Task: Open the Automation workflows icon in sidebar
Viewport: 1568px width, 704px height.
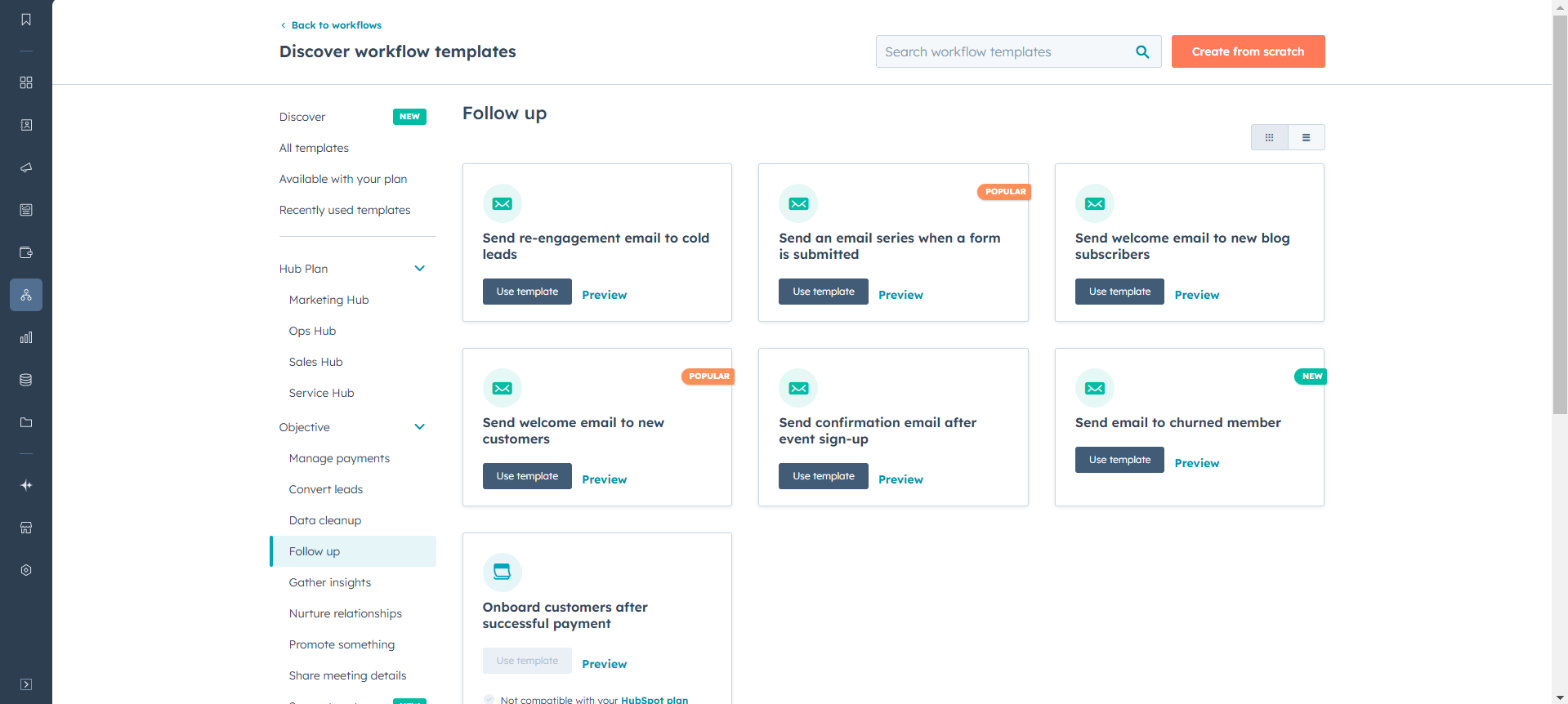Action: [x=26, y=295]
